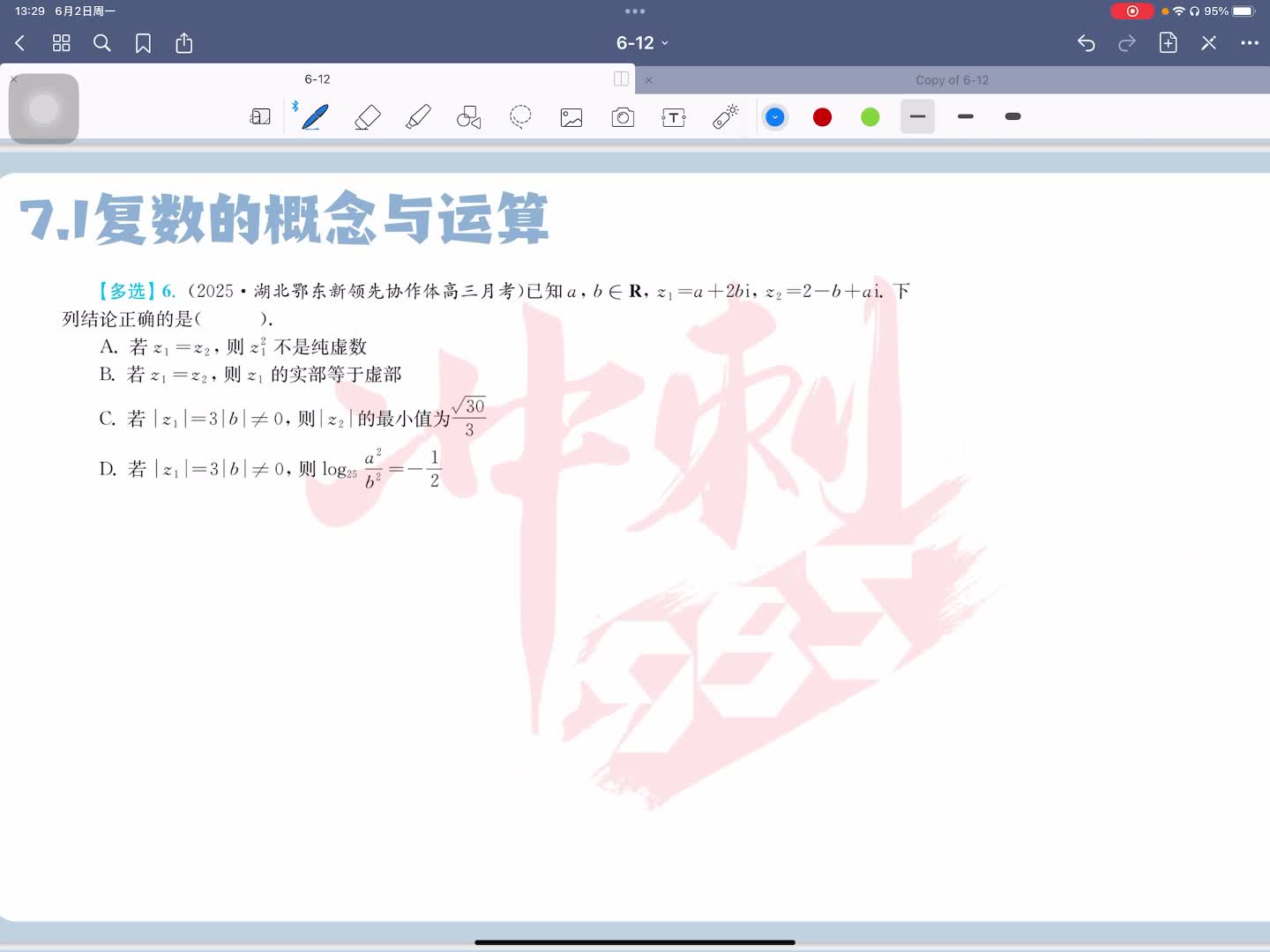This screenshot has height=952, width=1270.
Task: Choose the Lasso selection tool
Action: point(520,117)
